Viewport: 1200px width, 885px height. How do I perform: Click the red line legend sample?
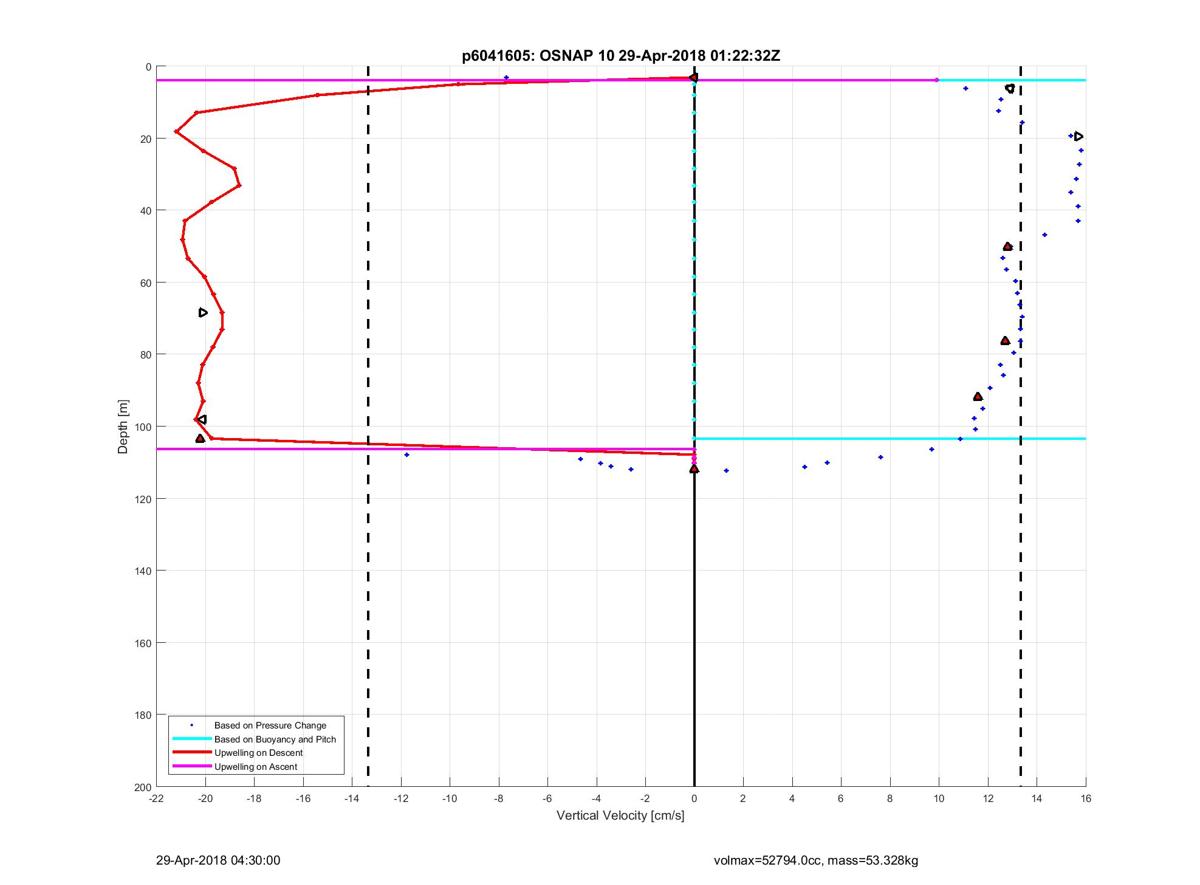coord(191,752)
